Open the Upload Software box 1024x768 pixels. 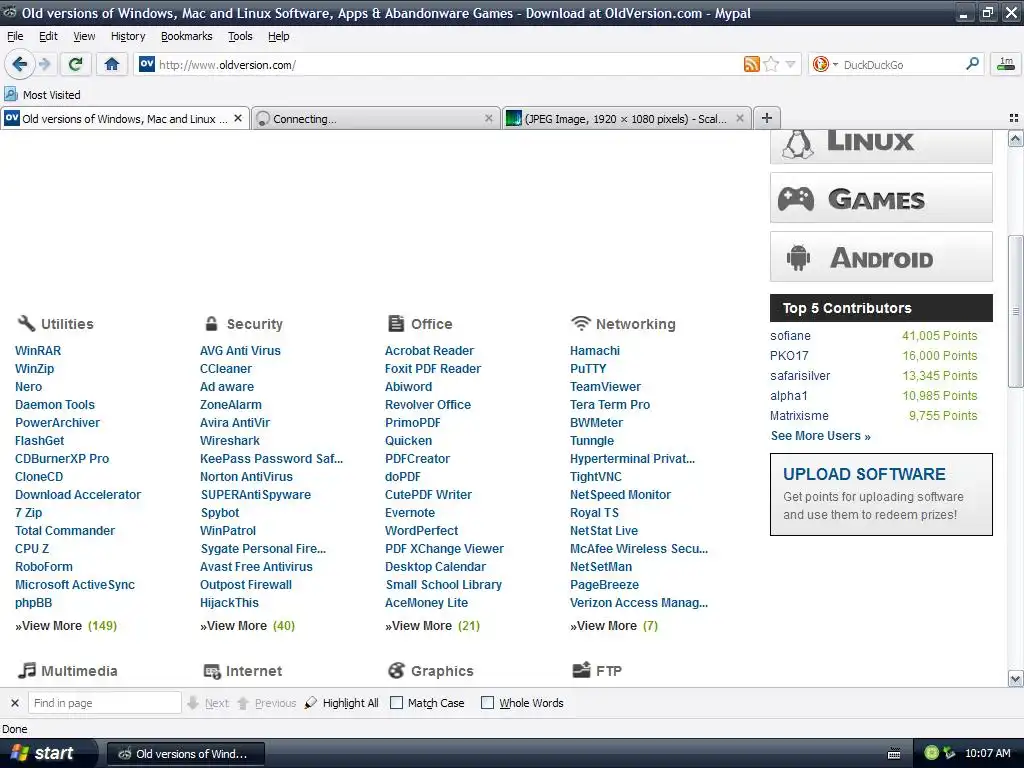coord(881,494)
